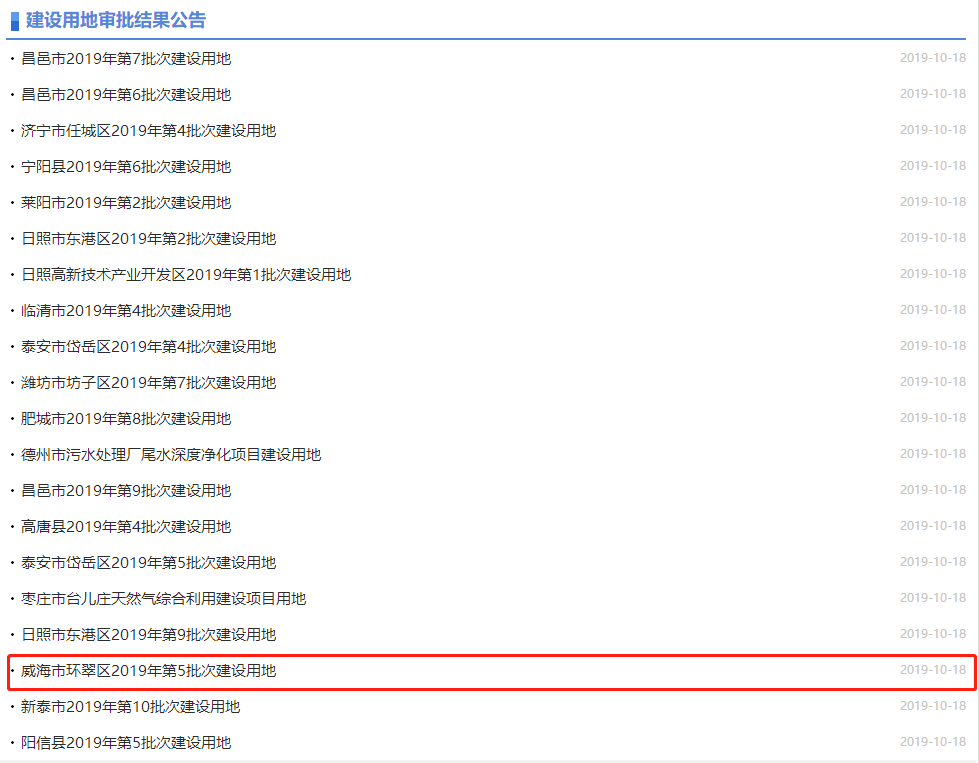
Task: Open 昌邑市2019年第7批次建设用地 announcement
Action: (x=126, y=59)
